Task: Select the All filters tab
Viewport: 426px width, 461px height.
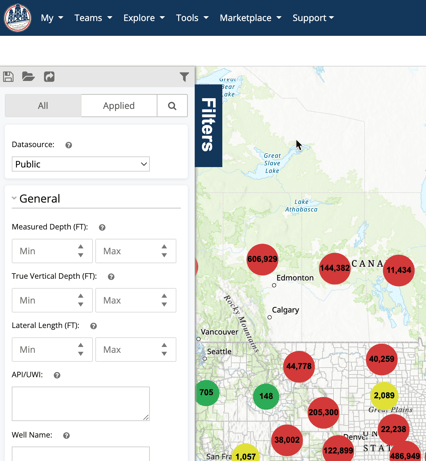Action: click(x=43, y=106)
